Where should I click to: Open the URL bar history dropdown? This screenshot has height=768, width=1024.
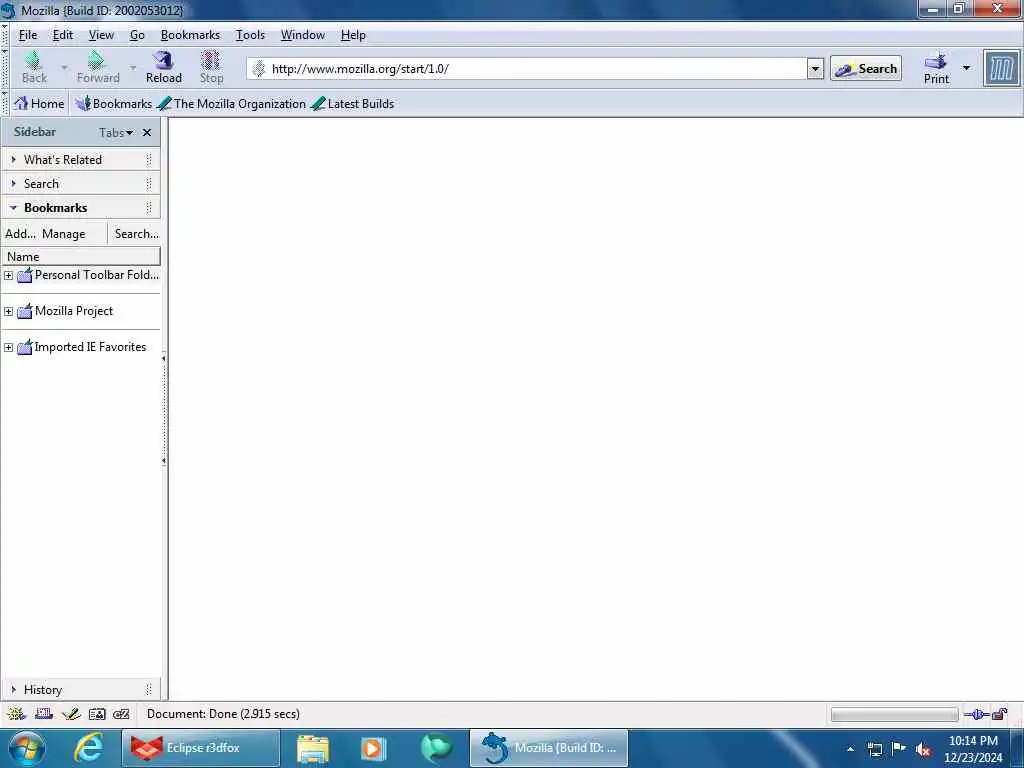[x=815, y=69]
